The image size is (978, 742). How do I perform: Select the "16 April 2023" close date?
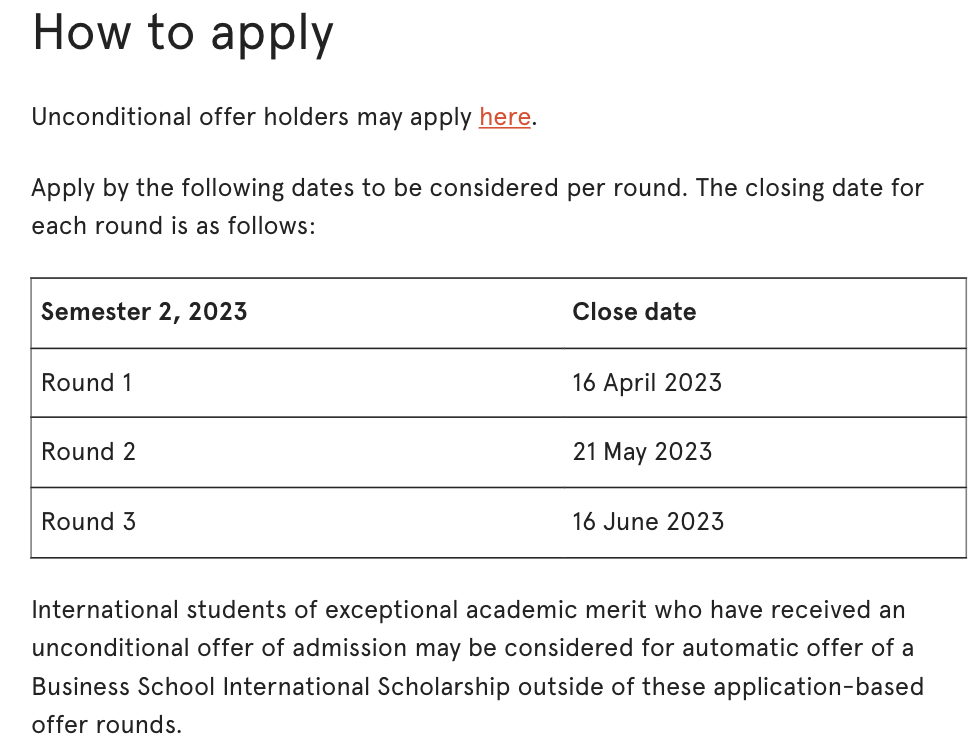click(x=647, y=383)
